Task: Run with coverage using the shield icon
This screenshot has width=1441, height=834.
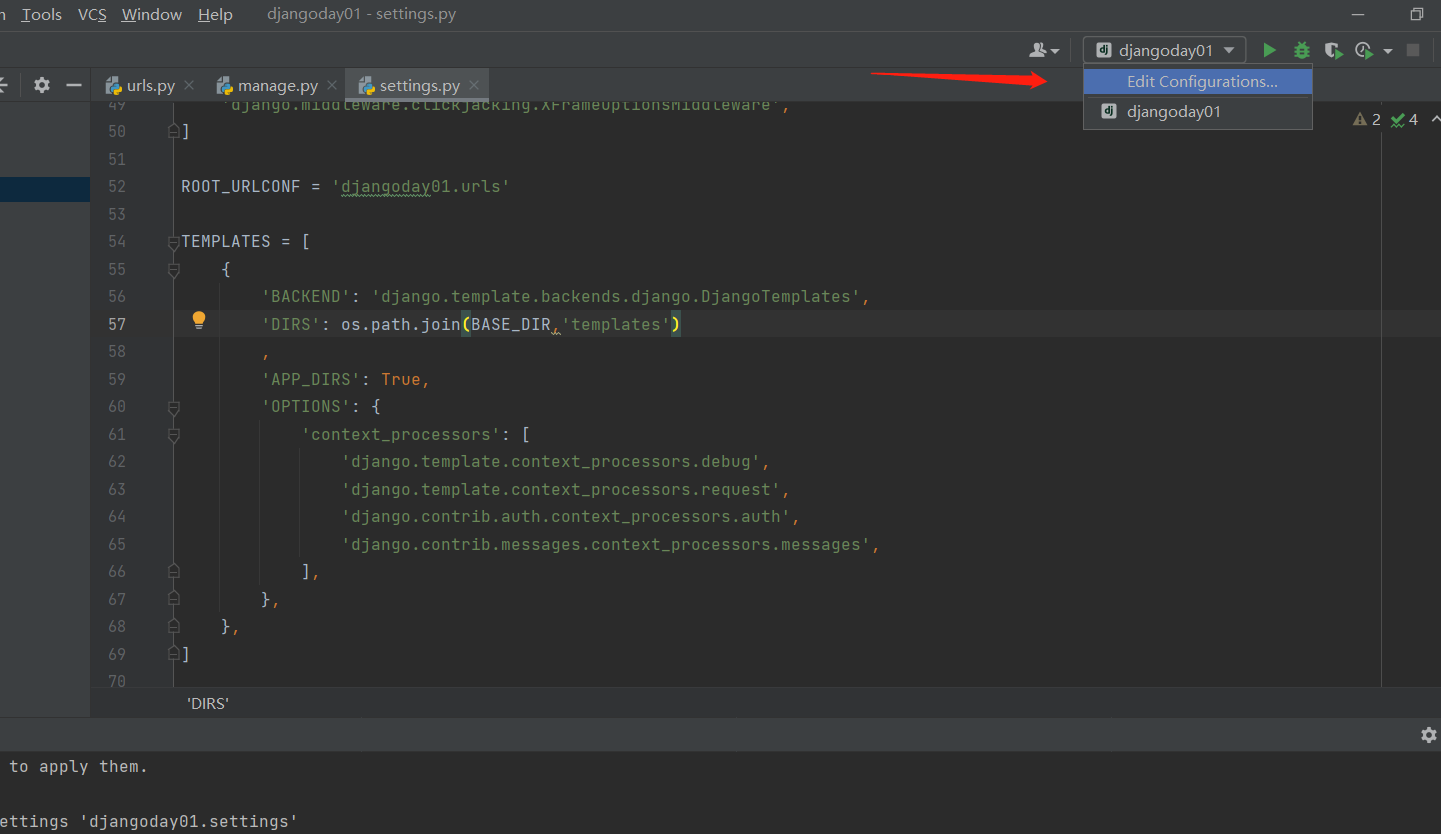Action: pyautogui.click(x=1332, y=50)
